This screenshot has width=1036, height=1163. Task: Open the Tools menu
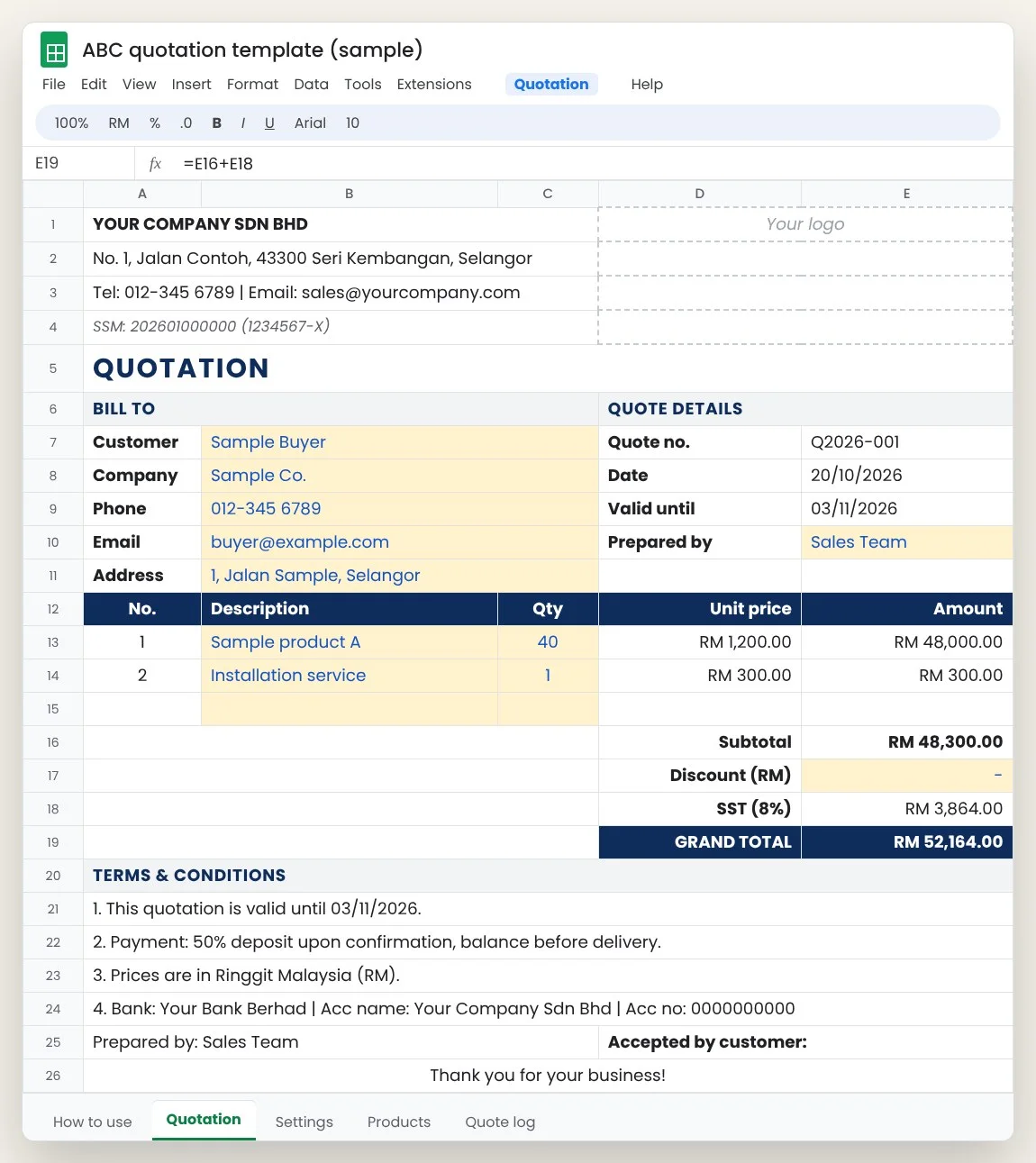[x=363, y=84]
